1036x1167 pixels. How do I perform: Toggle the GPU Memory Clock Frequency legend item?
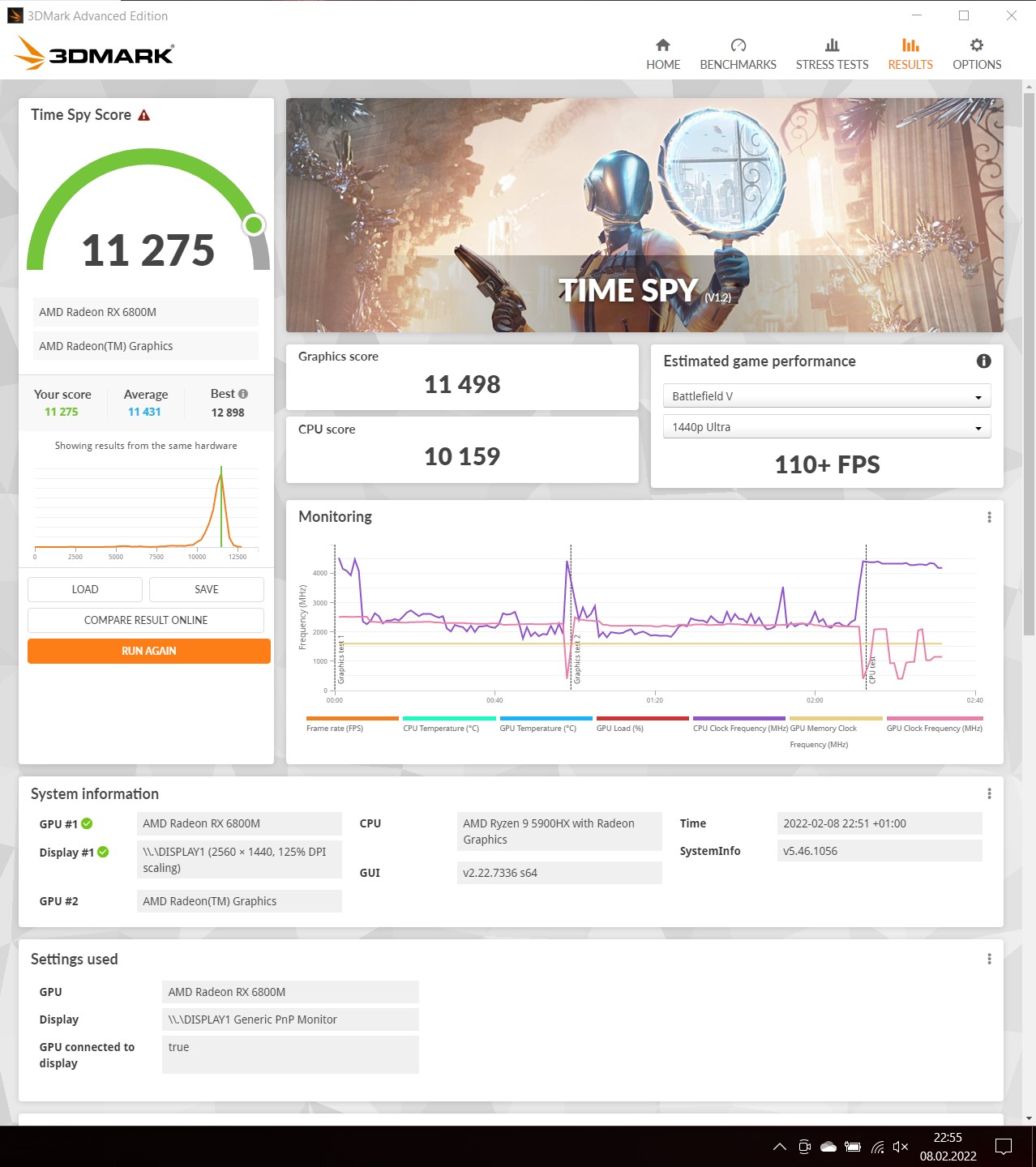(x=835, y=732)
